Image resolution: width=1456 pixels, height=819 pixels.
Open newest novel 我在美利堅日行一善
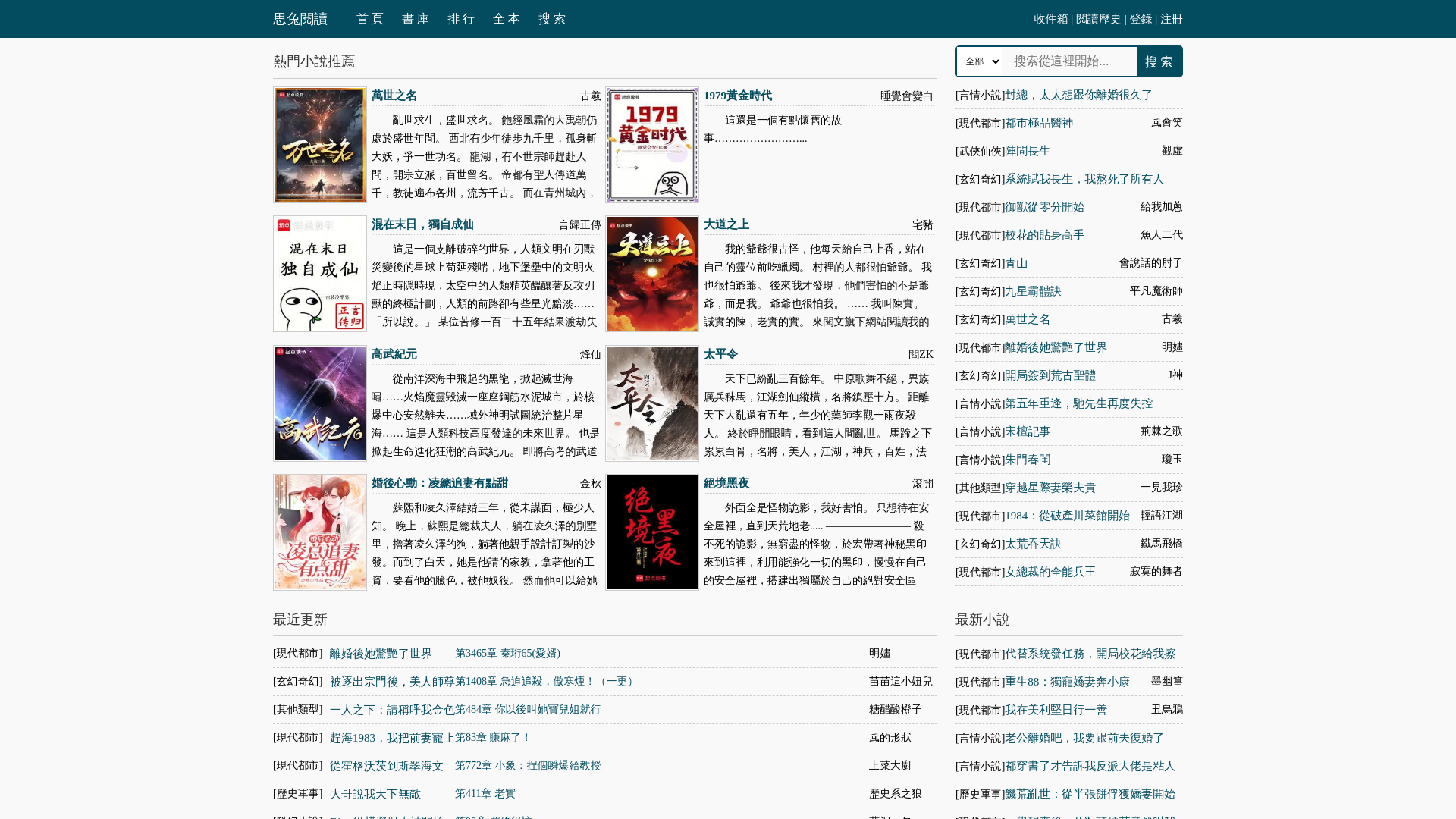click(1056, 710)
